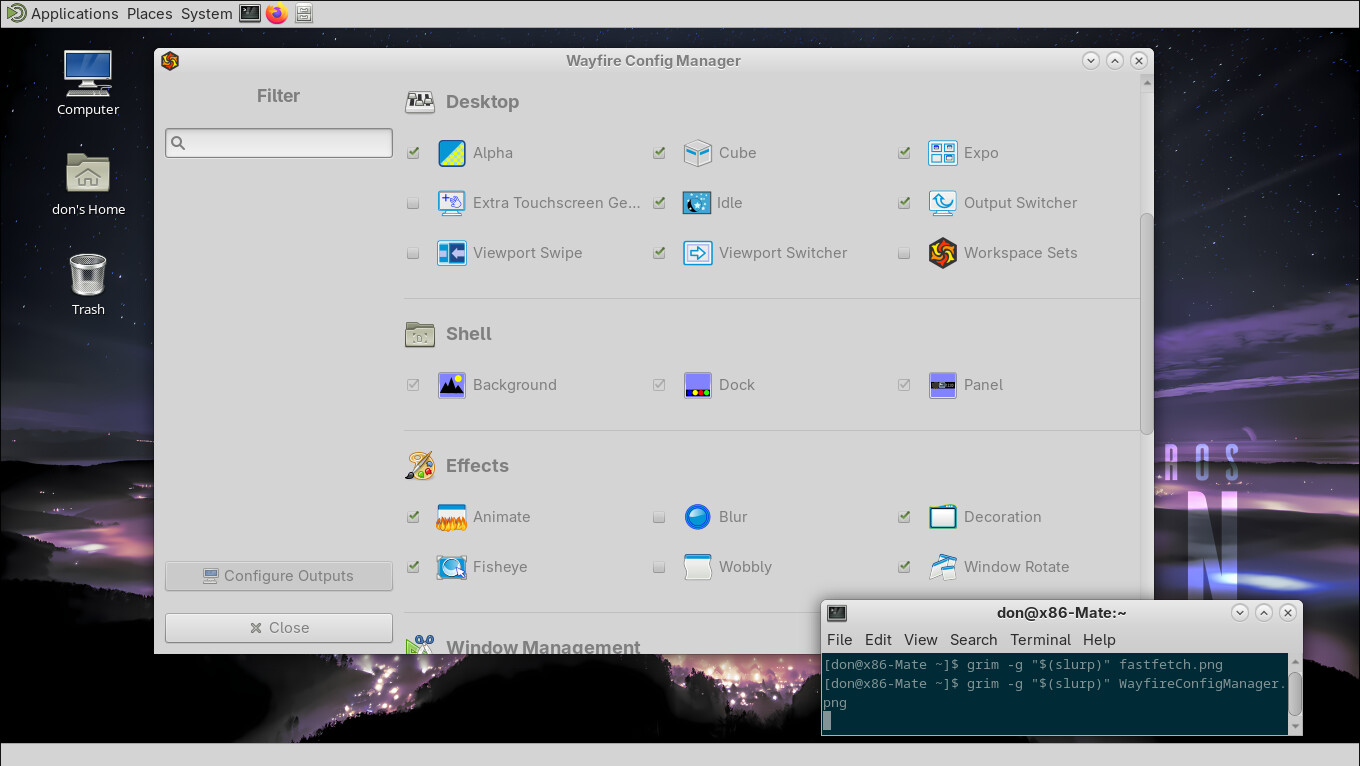Image resolution: width=1360 pixels, height=766 pixels.
Task: Enable Extra Touchscreen Gestures checkbox
Action: click(413, 203)
